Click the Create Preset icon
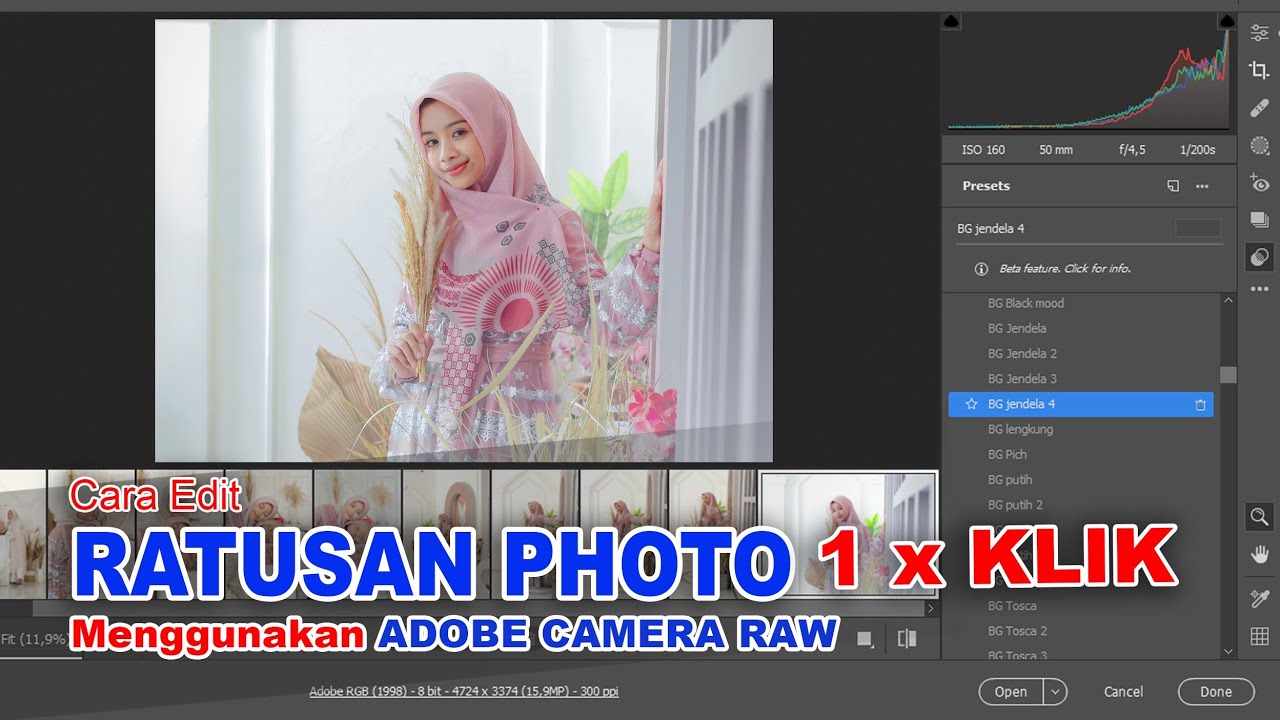 (x=1174, y=186)
